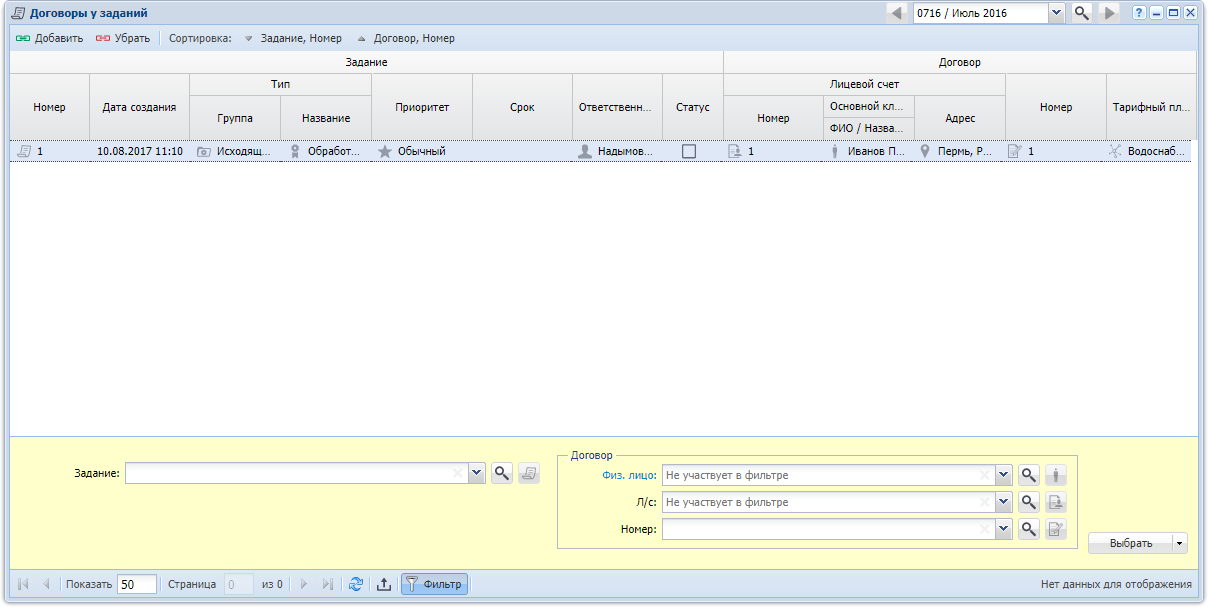Clear the Л/с filter field
The image size is (1208, 607).
(x=985, y=502)
